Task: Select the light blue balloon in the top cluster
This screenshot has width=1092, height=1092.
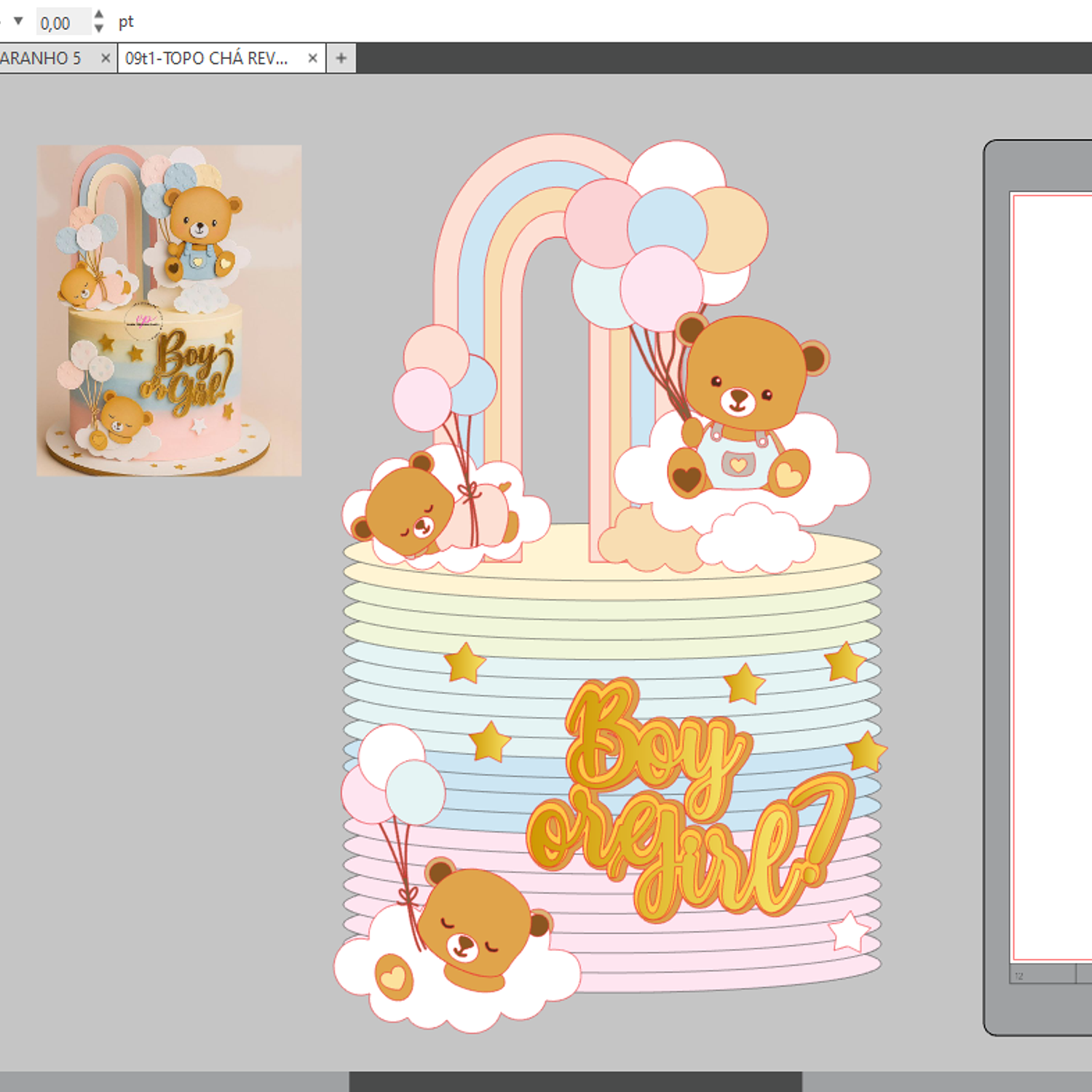Action: 666,220
